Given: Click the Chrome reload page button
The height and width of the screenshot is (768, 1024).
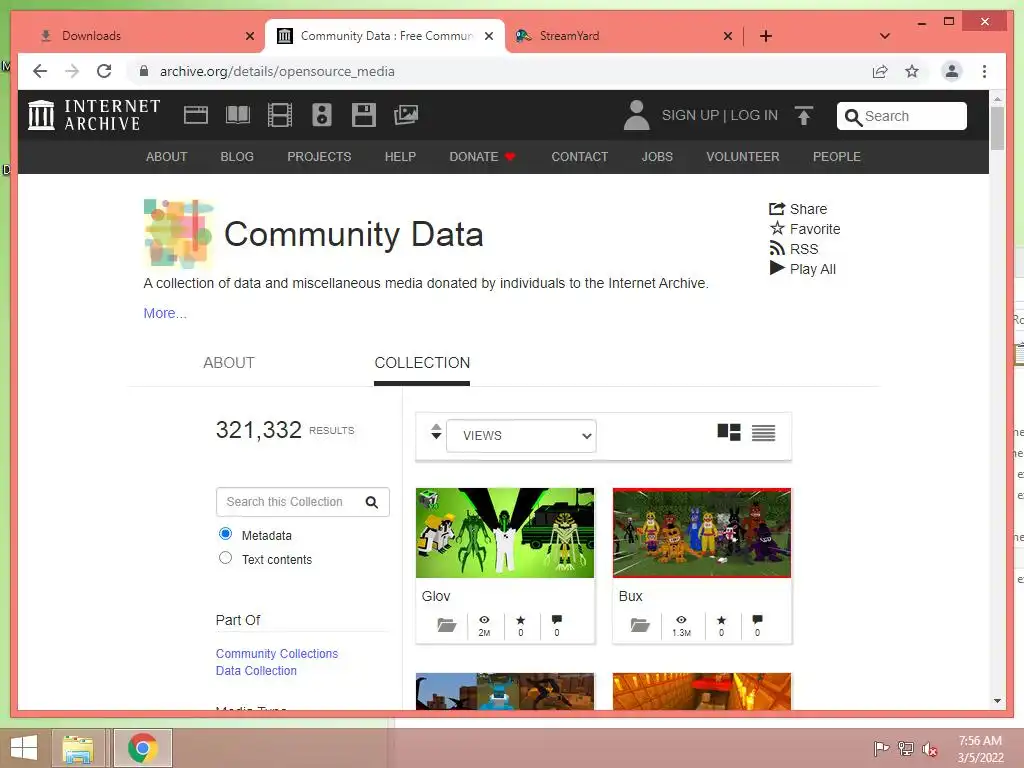Looking at the screenshot, I should pos(104,71).
